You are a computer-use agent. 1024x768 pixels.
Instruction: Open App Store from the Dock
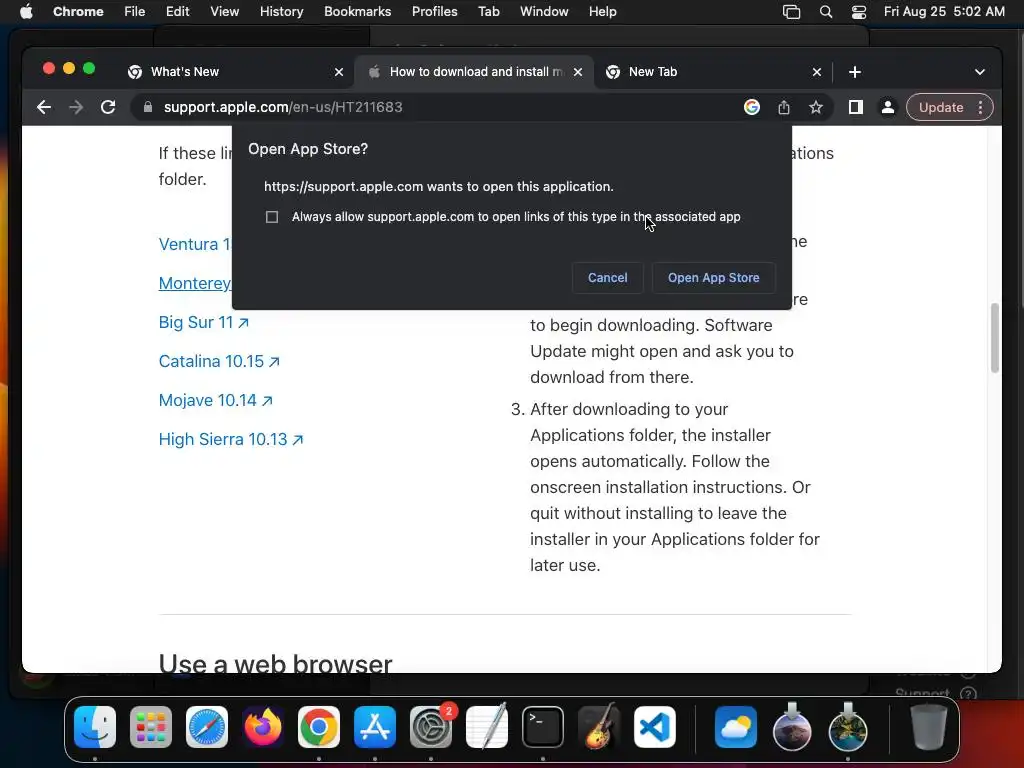pos(375,727)
